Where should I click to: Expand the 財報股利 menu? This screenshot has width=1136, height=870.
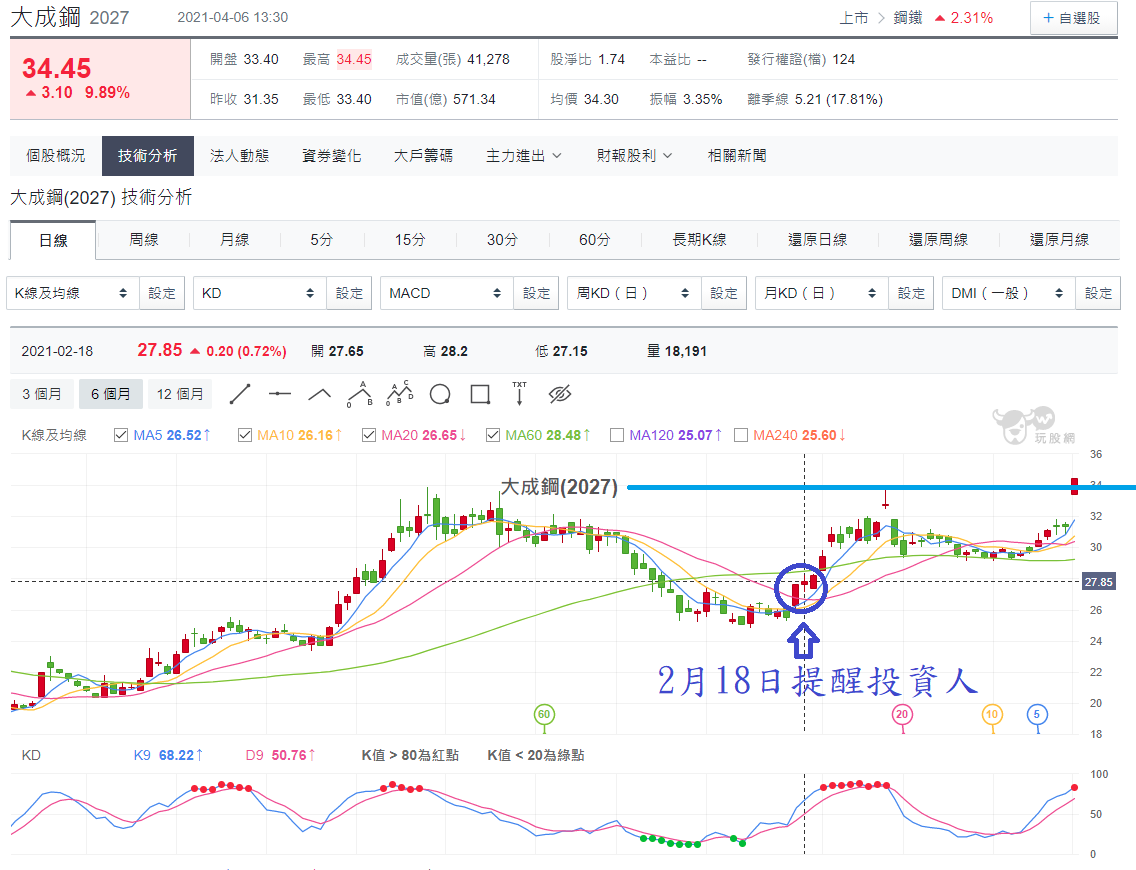[635, 156]
